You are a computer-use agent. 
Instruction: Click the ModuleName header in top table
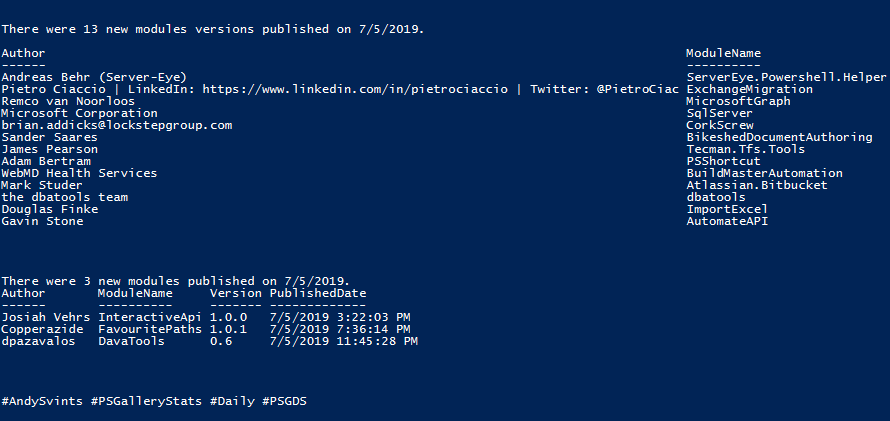click(723, 53)
